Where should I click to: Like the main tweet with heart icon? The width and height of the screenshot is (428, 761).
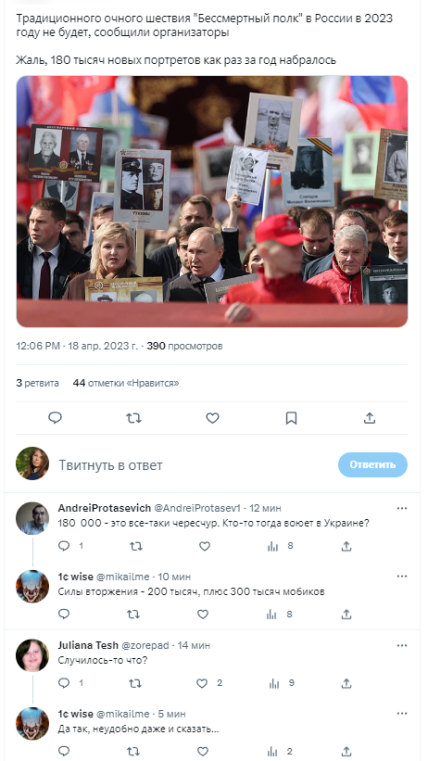[x=213, y=418]
